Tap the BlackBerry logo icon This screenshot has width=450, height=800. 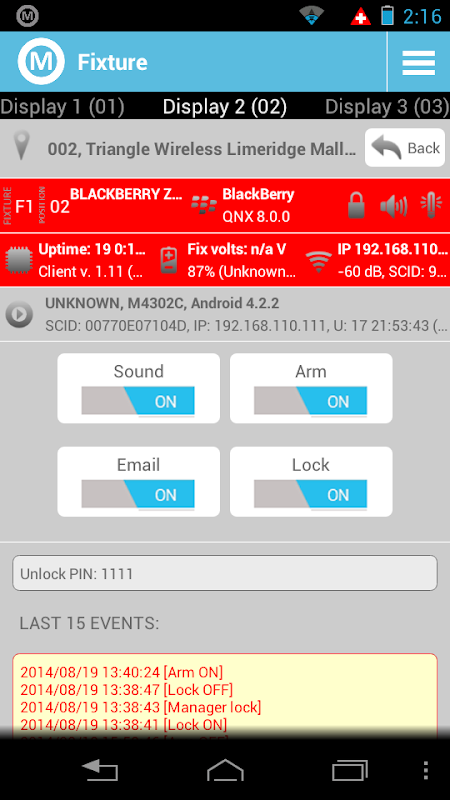204,205
